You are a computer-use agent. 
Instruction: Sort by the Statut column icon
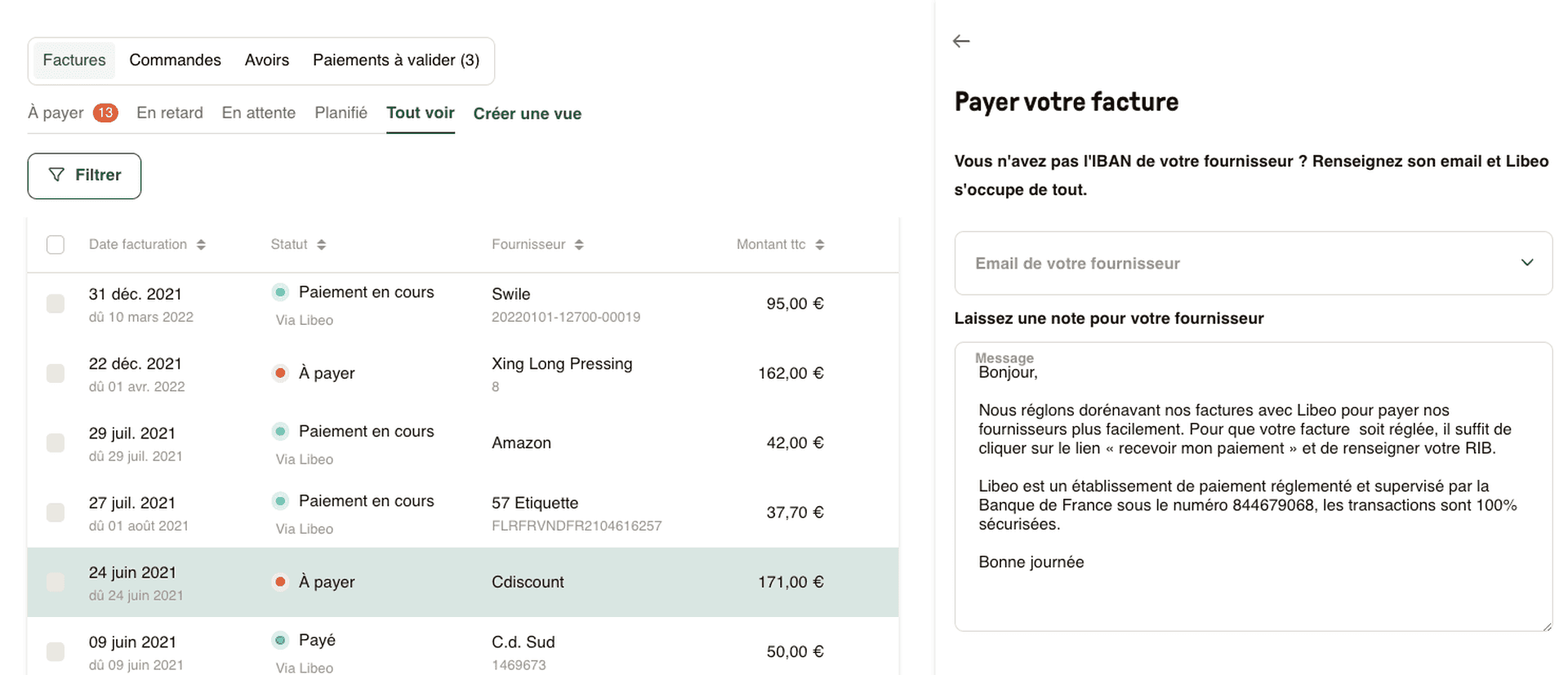pos(322,243)
